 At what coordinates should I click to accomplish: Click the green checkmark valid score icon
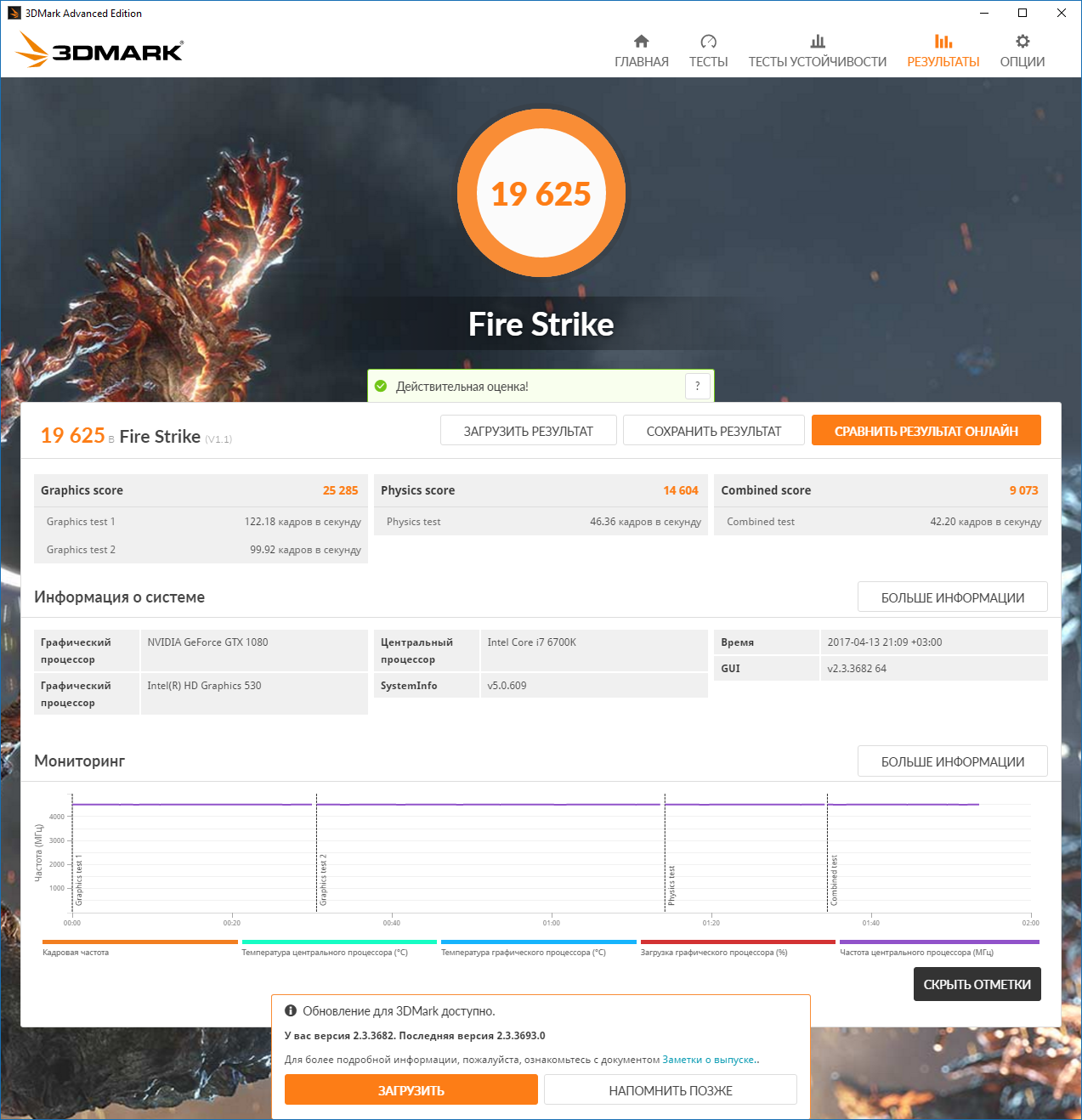click(x=381, y=386)
